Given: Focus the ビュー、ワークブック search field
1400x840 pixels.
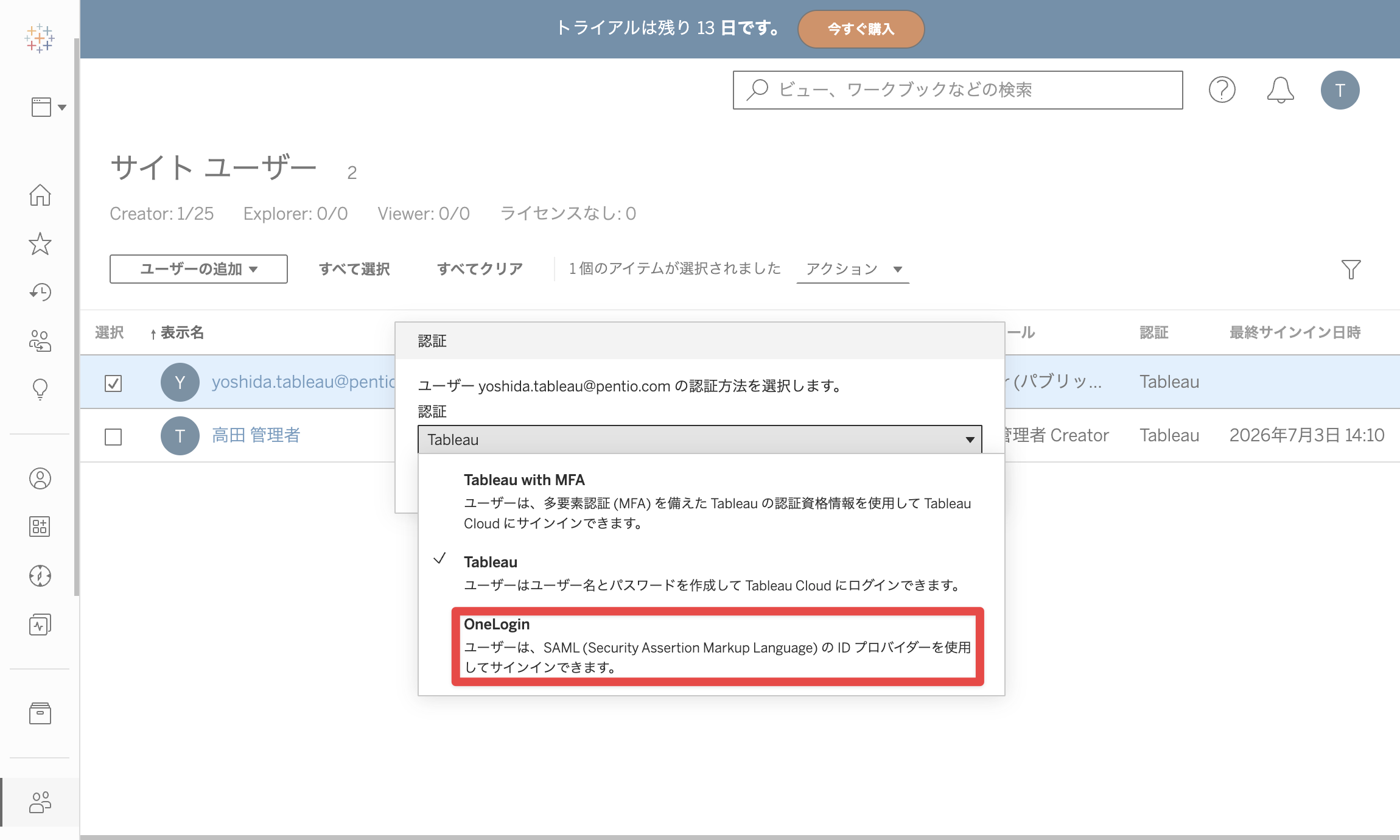Looking at the screenshot, I should tap(957, 90).
